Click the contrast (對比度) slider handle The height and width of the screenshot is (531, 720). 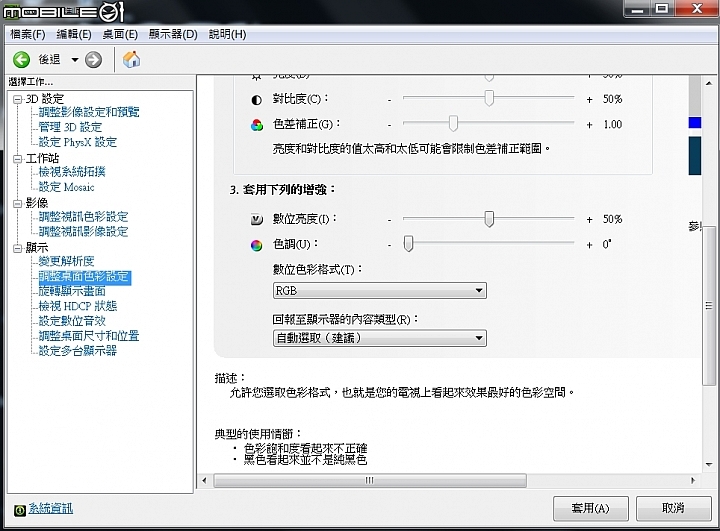pos(489,98)
